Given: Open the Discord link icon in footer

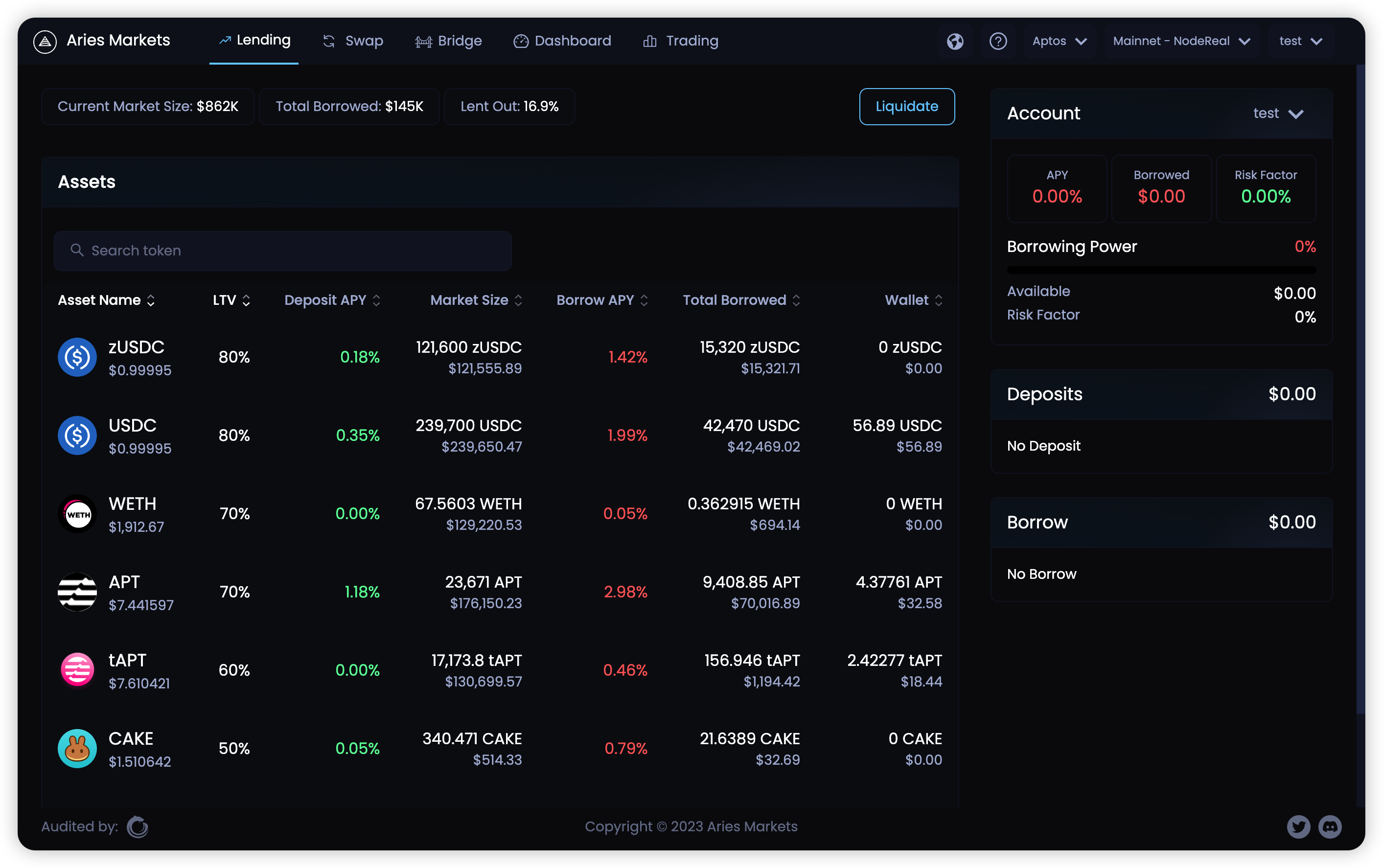Looking at the screenshot, I should click(1330, 827).
